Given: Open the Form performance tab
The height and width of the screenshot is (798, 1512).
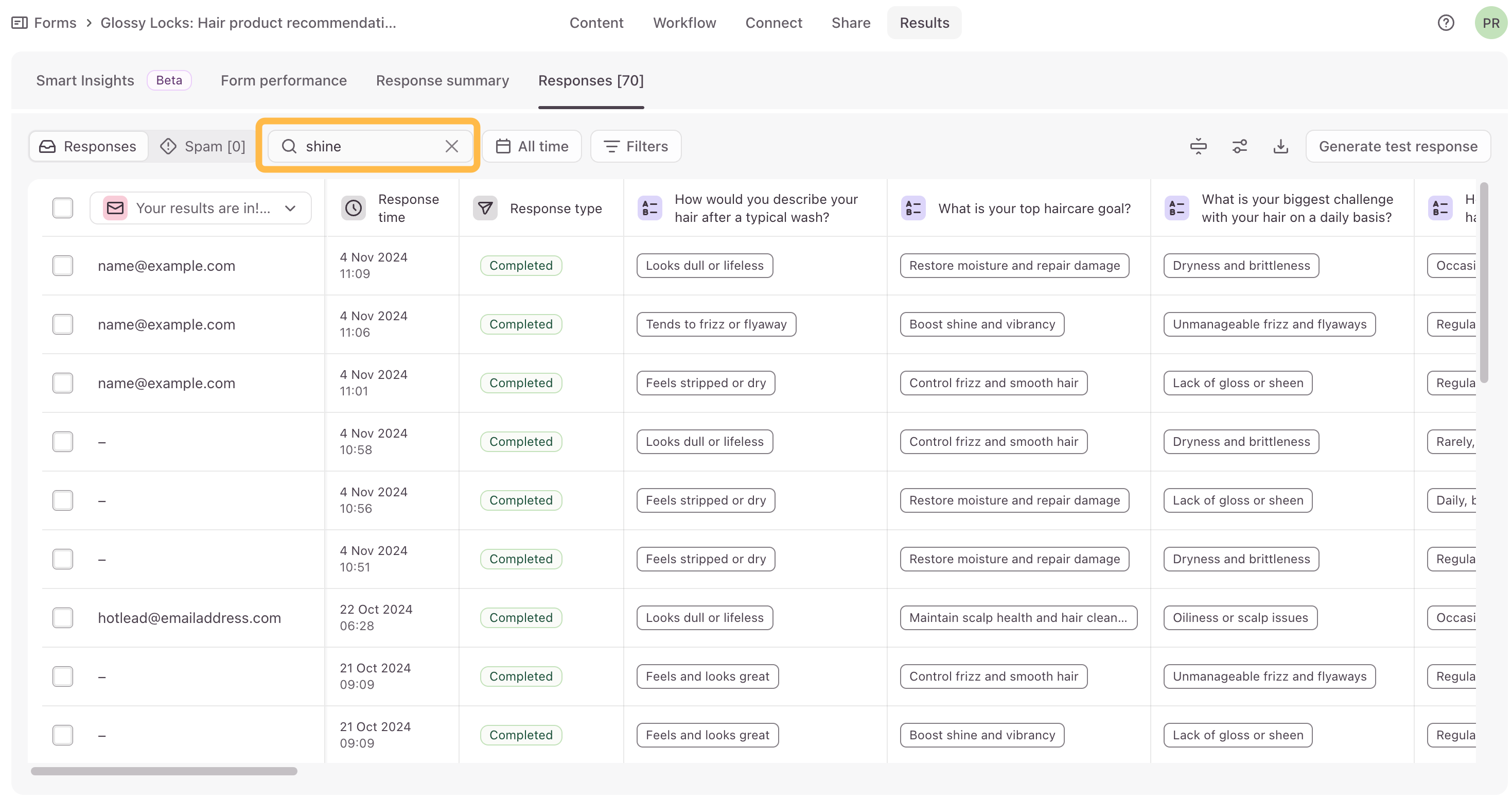Looking at the screenshot, I should point(284,80).
